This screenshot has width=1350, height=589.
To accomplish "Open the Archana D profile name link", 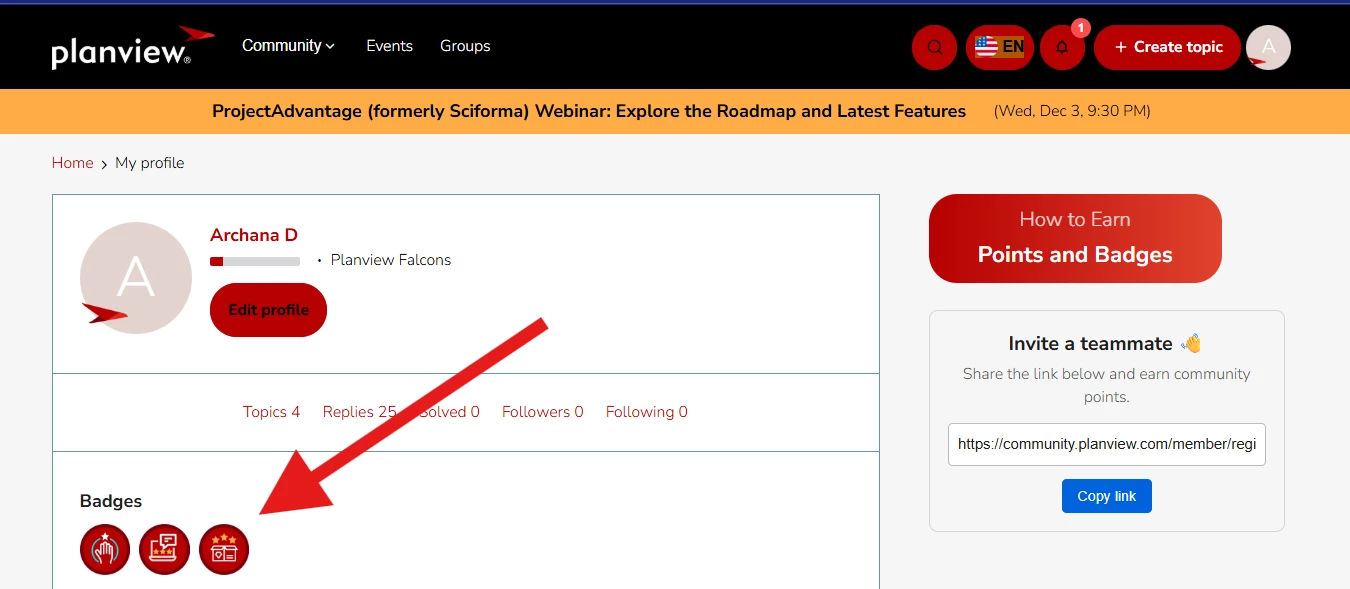I will [x=254, y=235].
